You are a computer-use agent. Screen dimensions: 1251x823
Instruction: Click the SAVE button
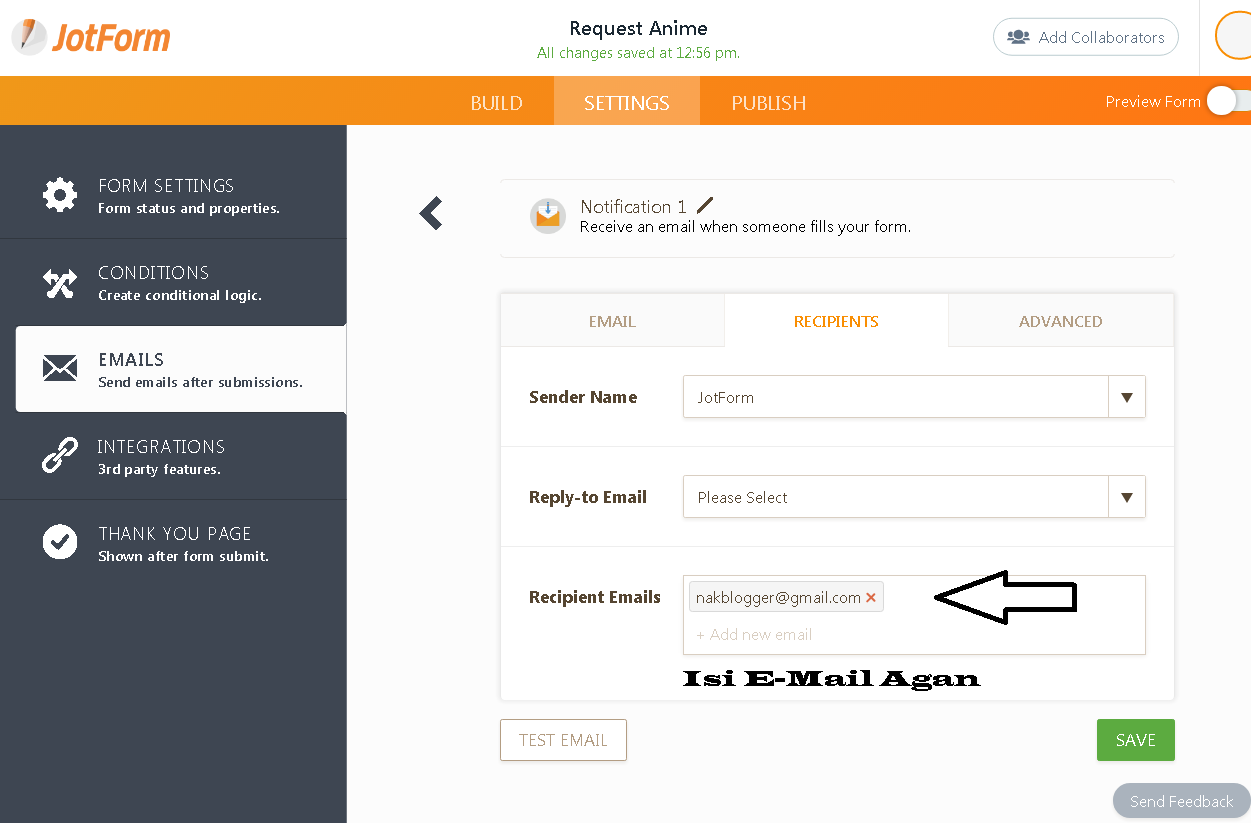pyautogui.click(x=1135, y=740)
